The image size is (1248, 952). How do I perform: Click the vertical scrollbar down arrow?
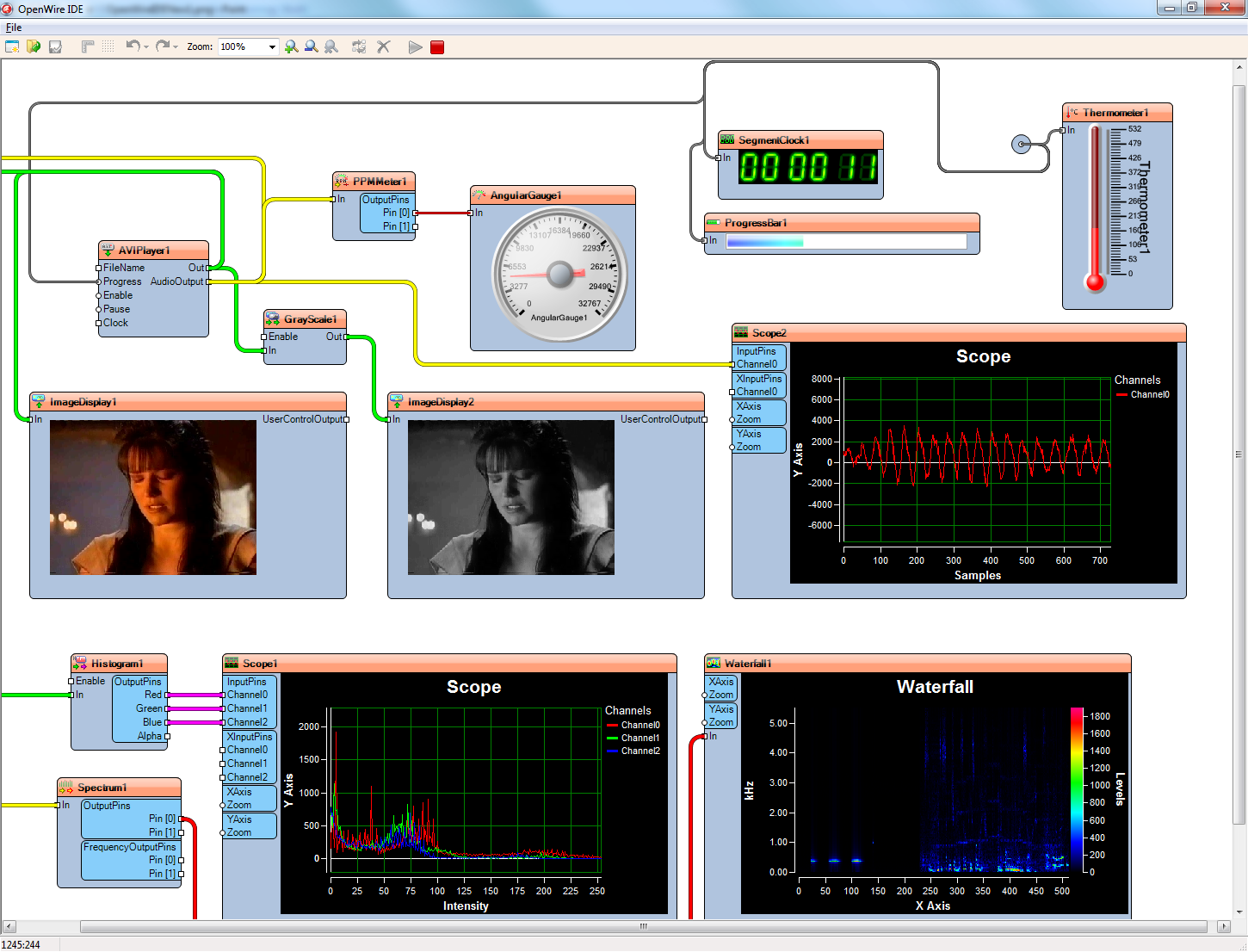click(1239, 912)
